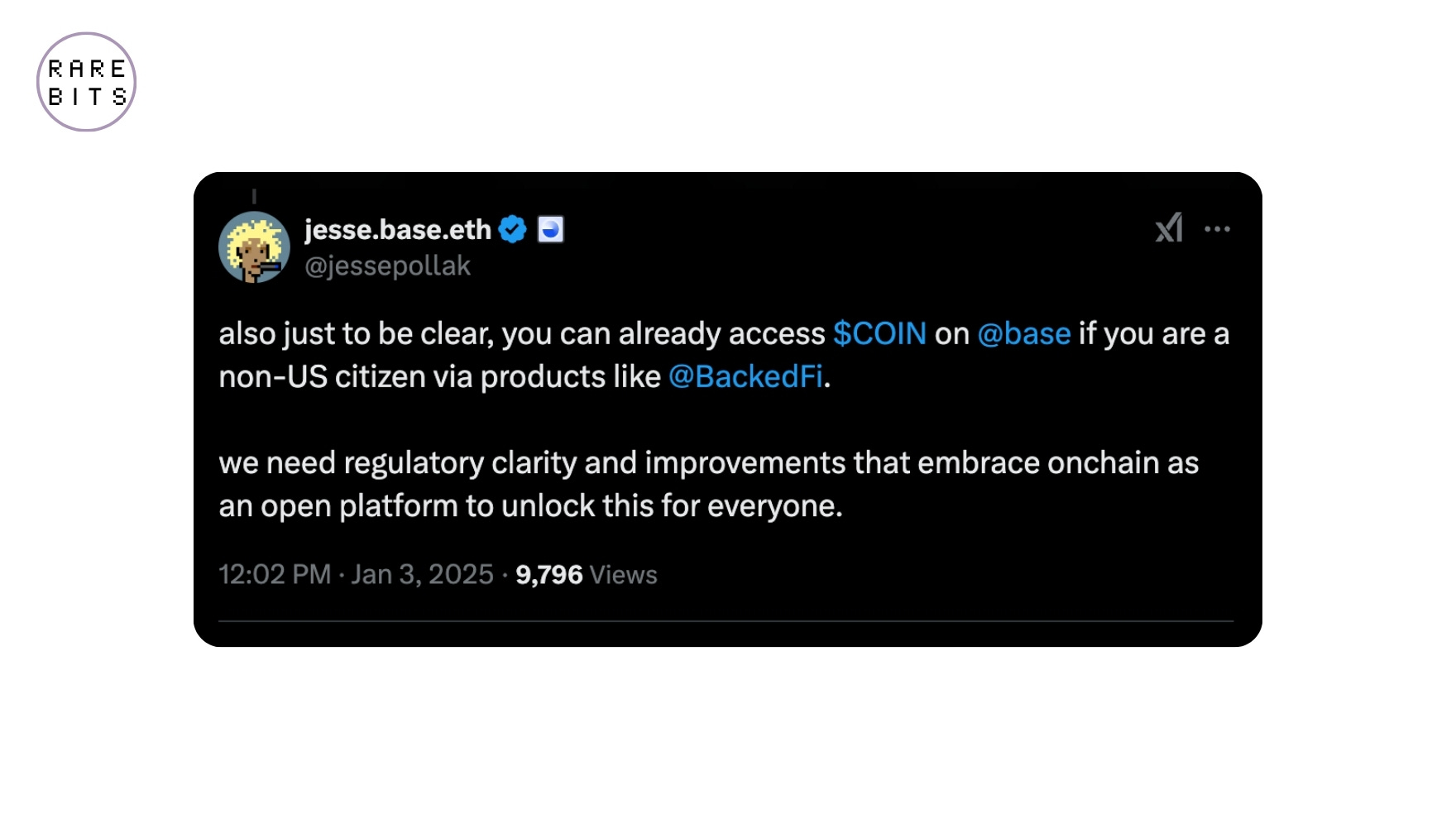Click the @BackedFi mention link
The height and width of the screenshot is (819, 1456).
745,376
